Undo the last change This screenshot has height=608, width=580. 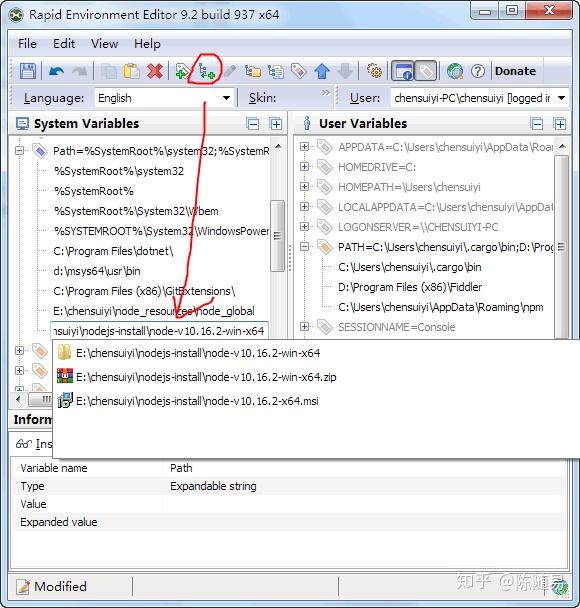tap(57, 71)
